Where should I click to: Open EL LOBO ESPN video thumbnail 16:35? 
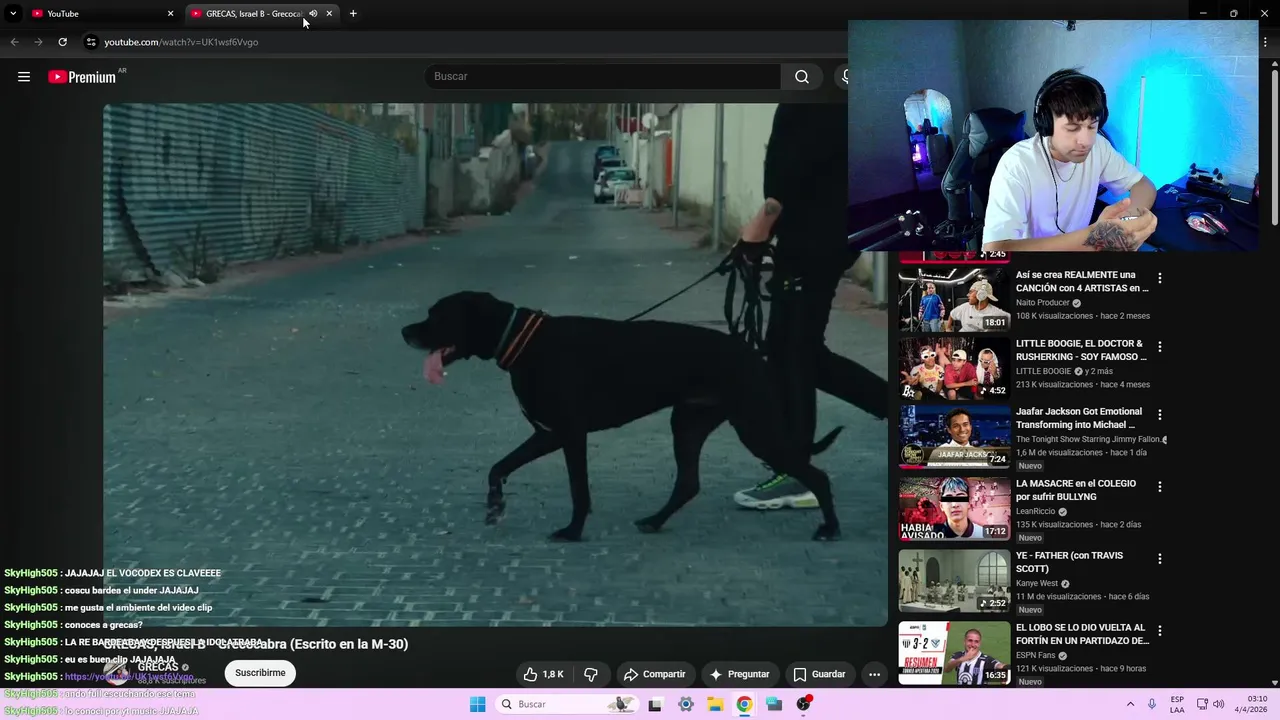tap(954, 652)
